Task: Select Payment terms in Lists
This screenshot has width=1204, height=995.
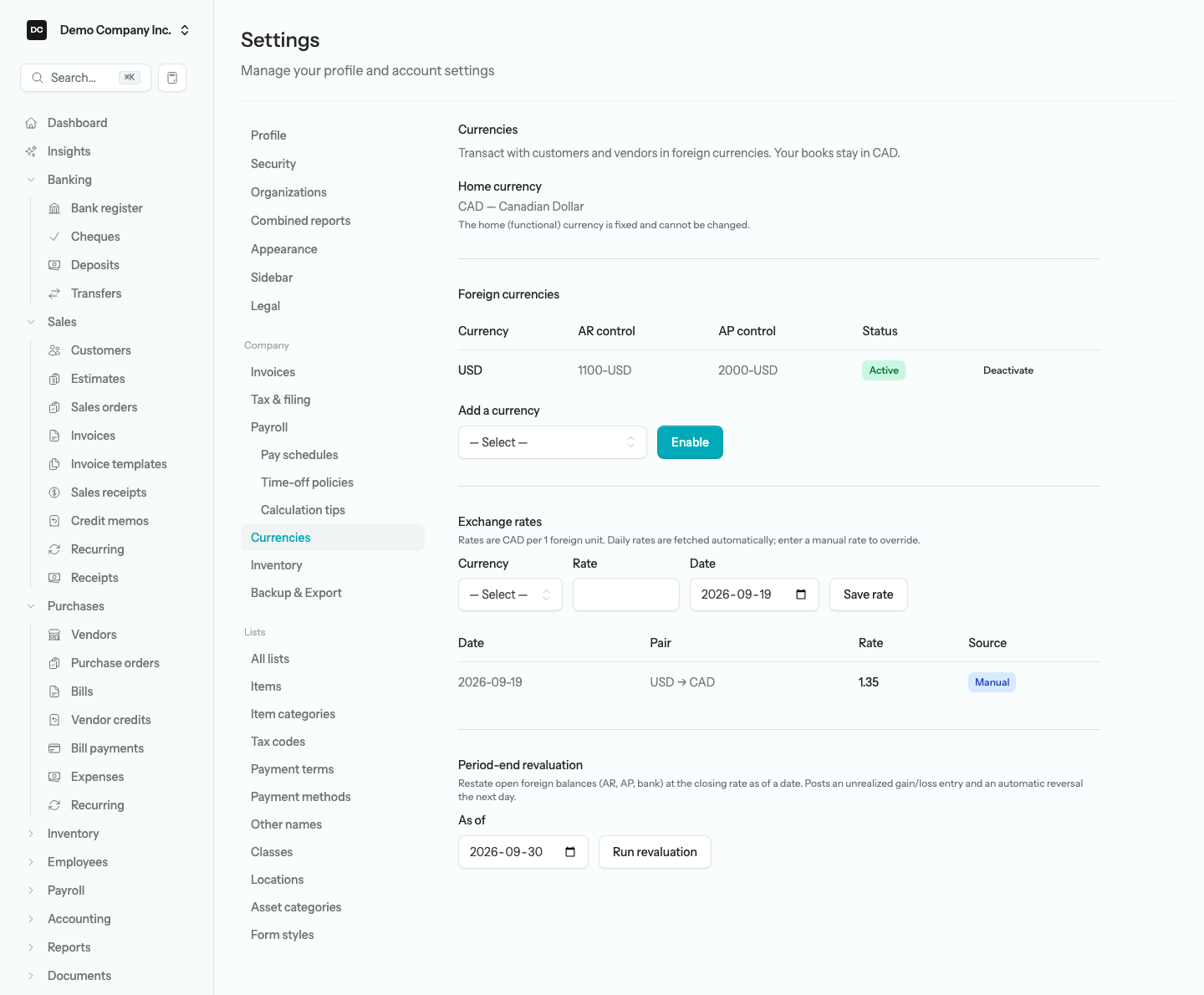Action: [333, 769]
